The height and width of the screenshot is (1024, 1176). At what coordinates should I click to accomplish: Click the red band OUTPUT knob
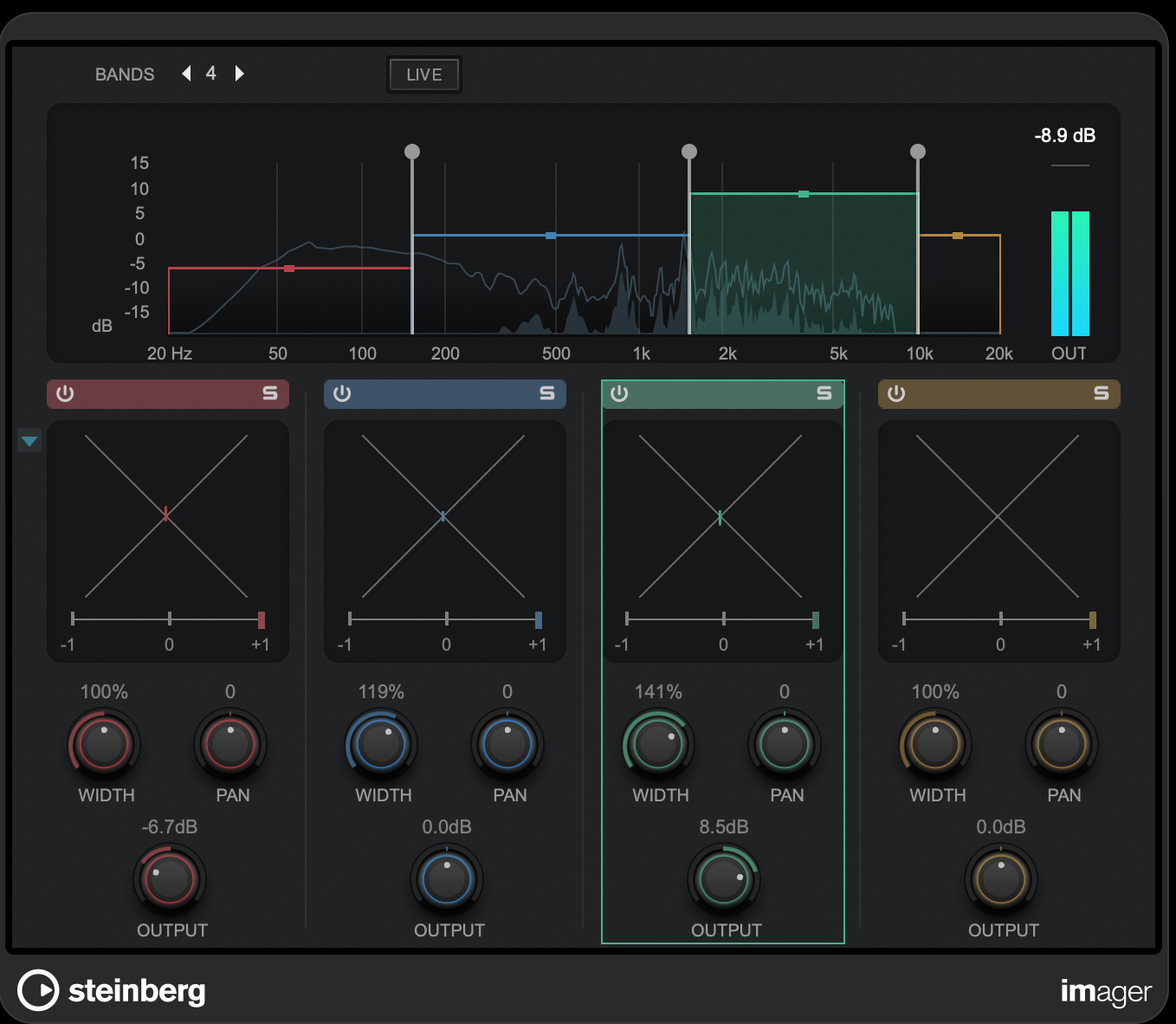[x=170, y=879]
